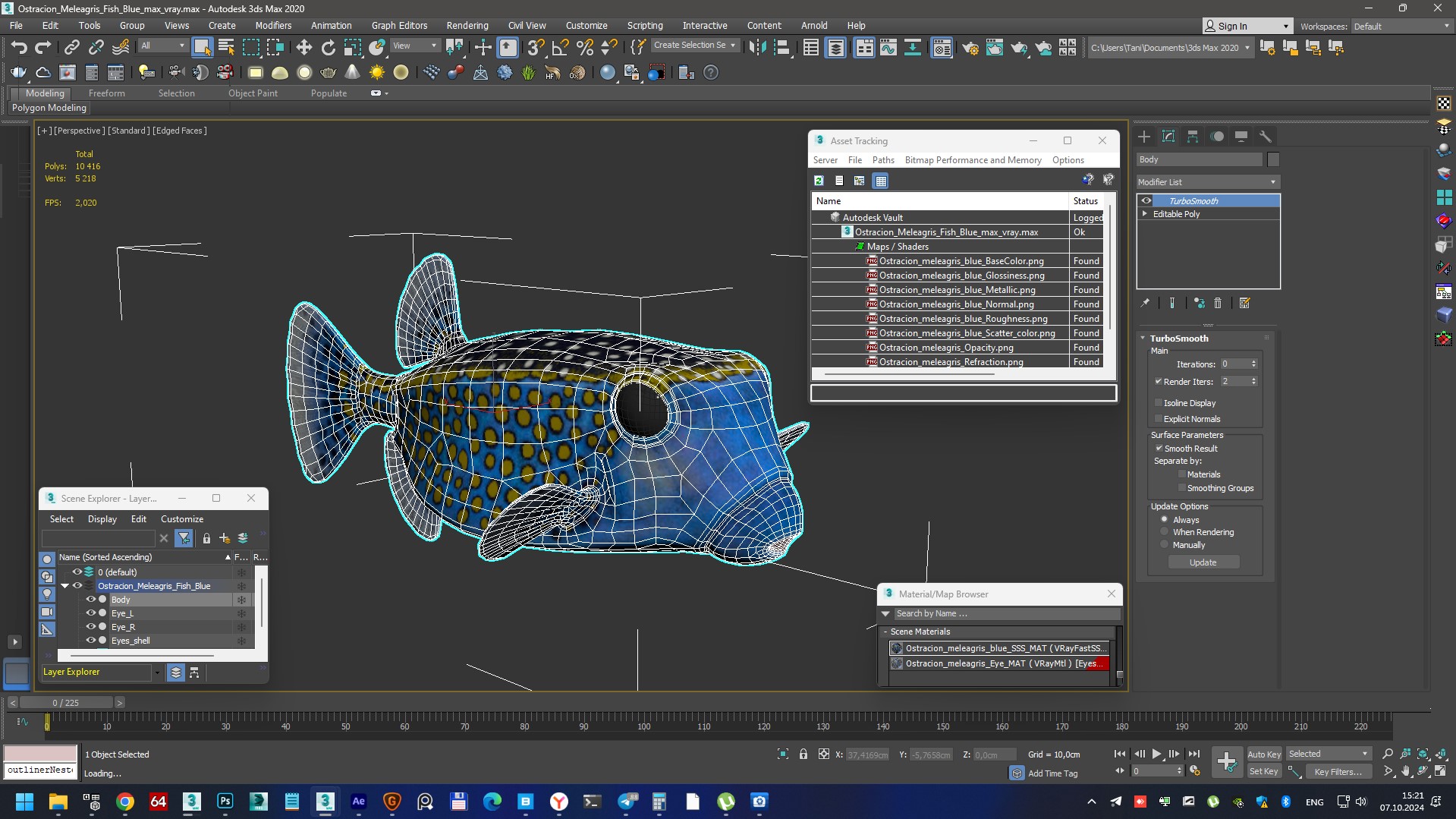Enable Separate by Materials checkbox

click(x=1181, y=474)
